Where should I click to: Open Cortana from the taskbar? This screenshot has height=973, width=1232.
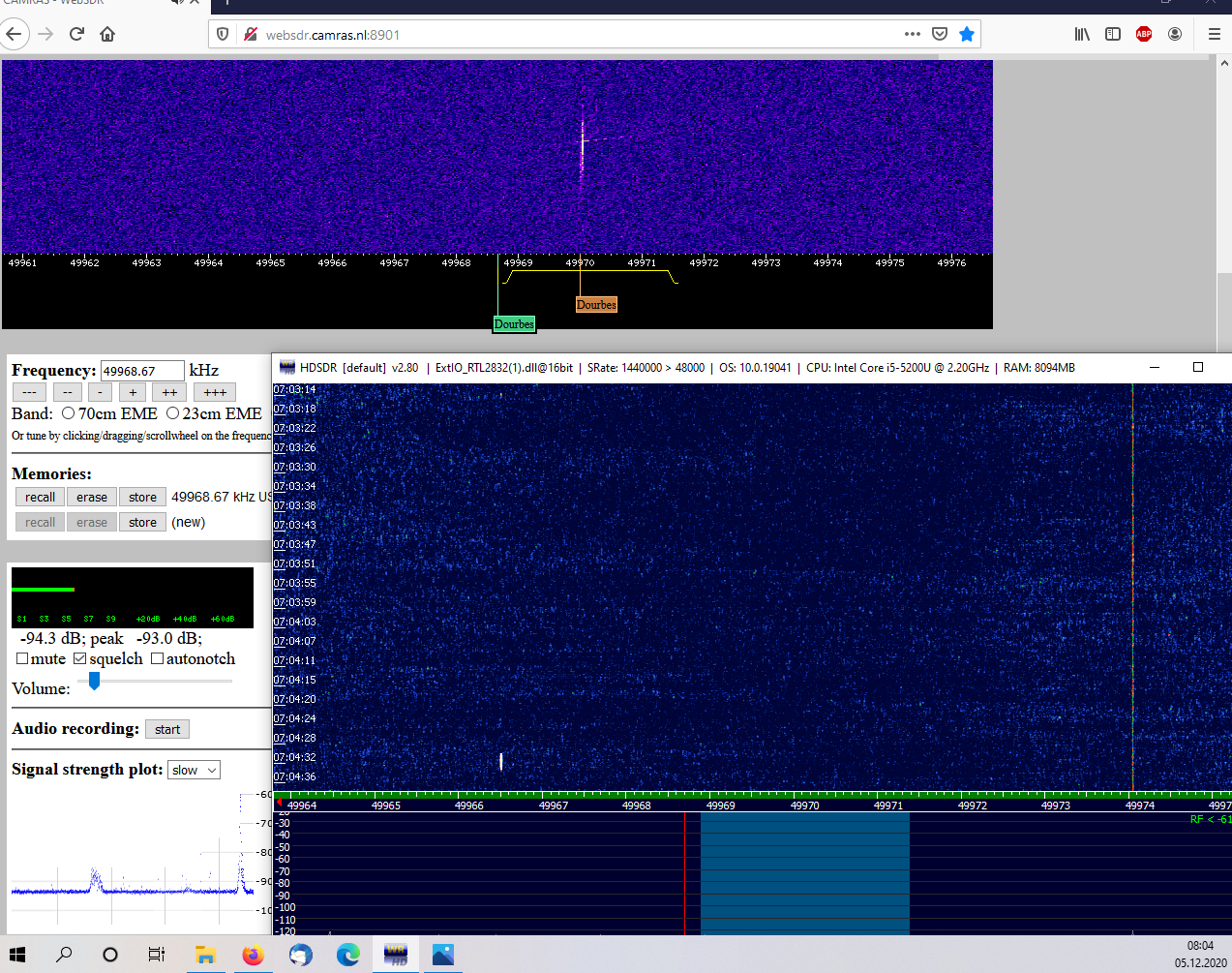pos(110,955)
